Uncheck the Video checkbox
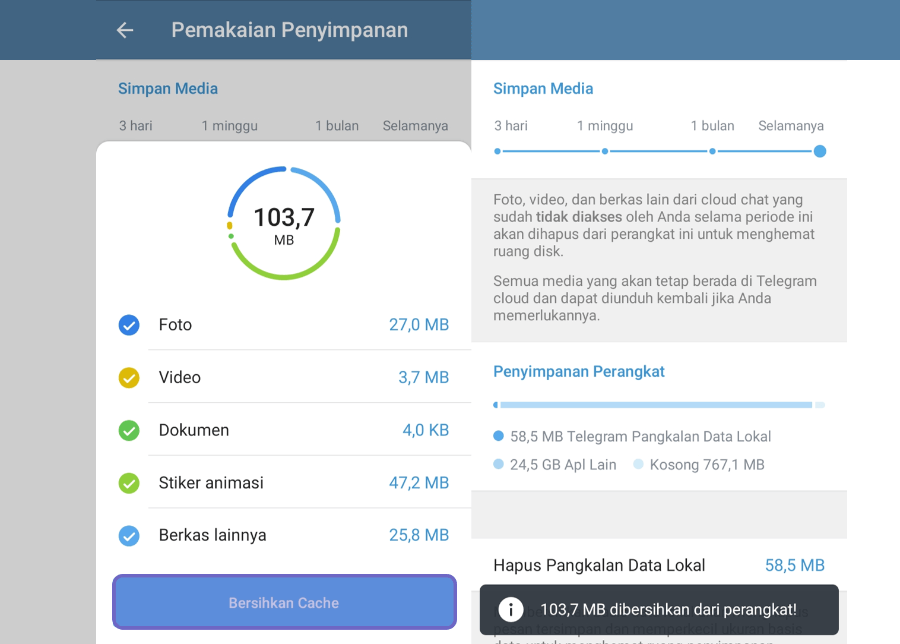The image size is (900, 644). point(129,378)
